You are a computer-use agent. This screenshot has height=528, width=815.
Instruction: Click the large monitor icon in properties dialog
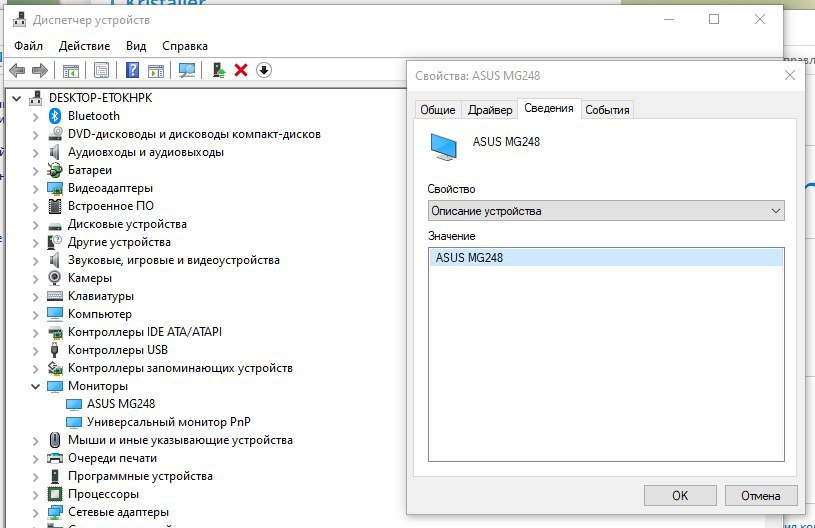click(443, 147)
